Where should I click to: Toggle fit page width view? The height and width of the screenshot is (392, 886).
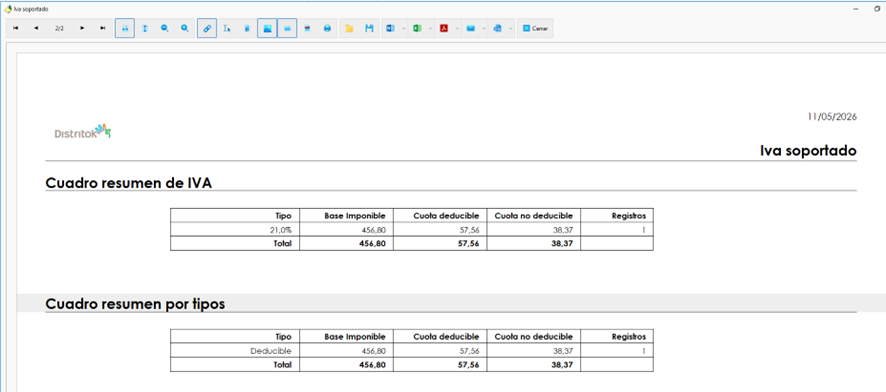(124, 28)
